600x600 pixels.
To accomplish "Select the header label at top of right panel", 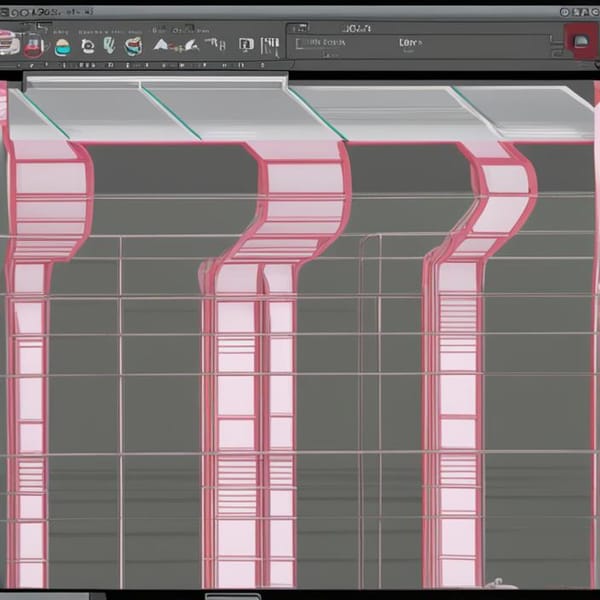I will pyautogui.click(x=355, y=28).
